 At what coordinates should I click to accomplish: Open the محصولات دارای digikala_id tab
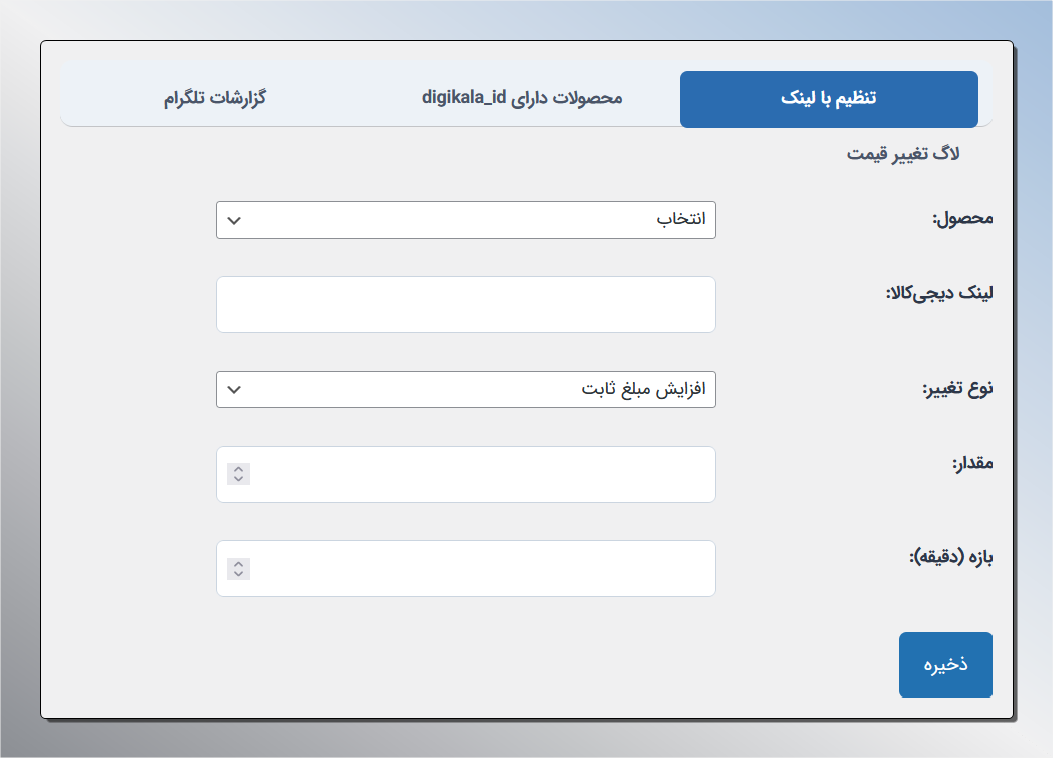tap(521, 99)
